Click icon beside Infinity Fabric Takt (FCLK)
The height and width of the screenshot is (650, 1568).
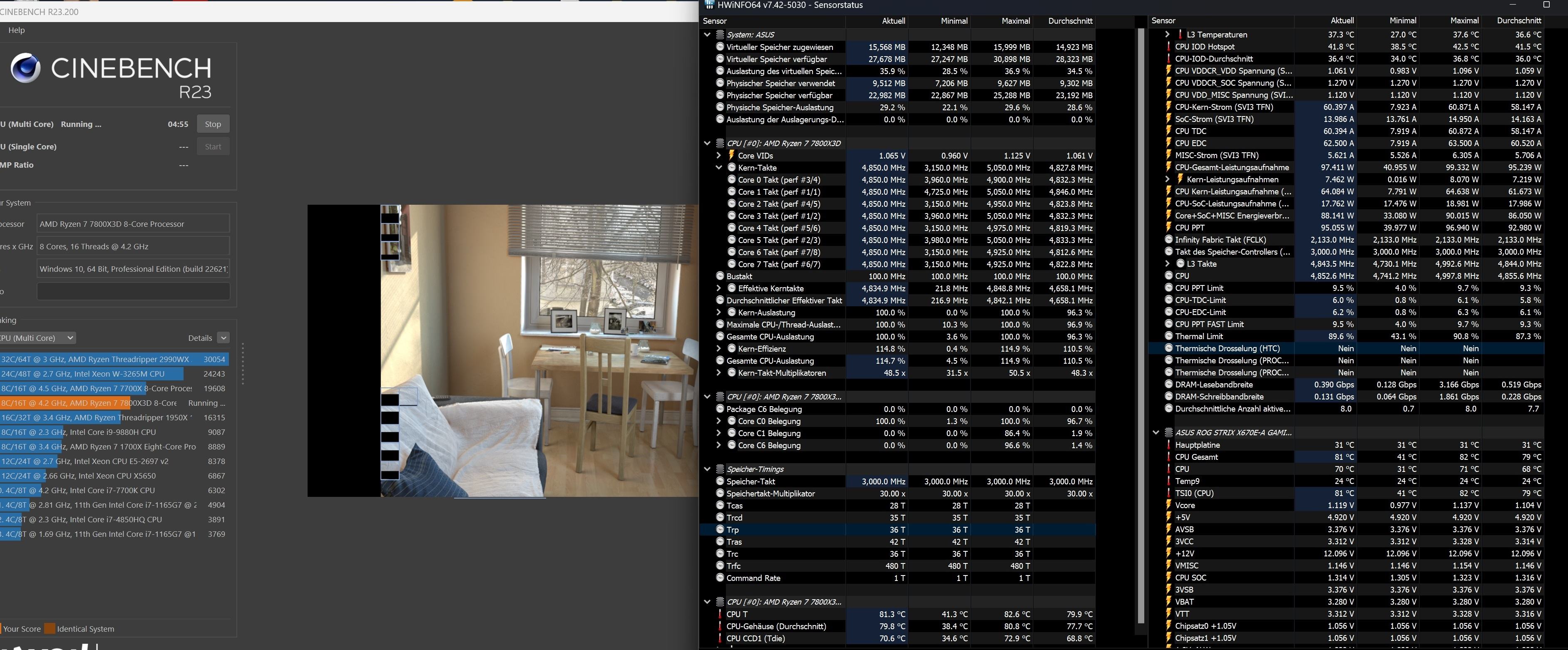coord(1169,240)
